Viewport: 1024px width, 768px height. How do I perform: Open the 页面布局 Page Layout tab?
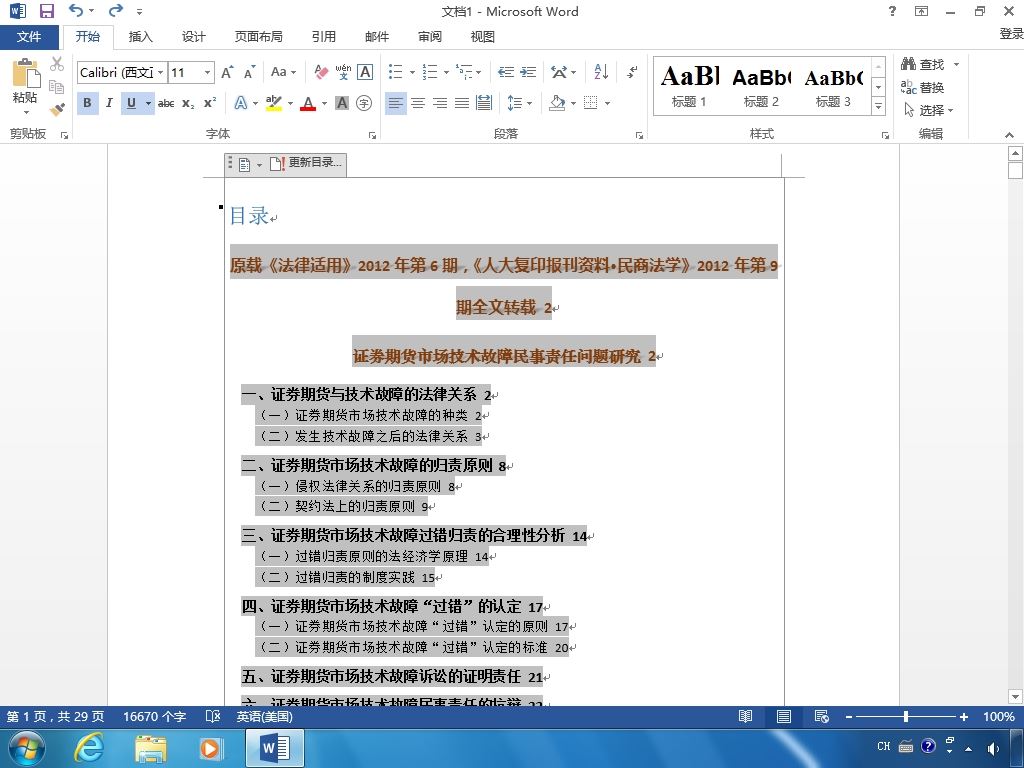click(259, 37)
